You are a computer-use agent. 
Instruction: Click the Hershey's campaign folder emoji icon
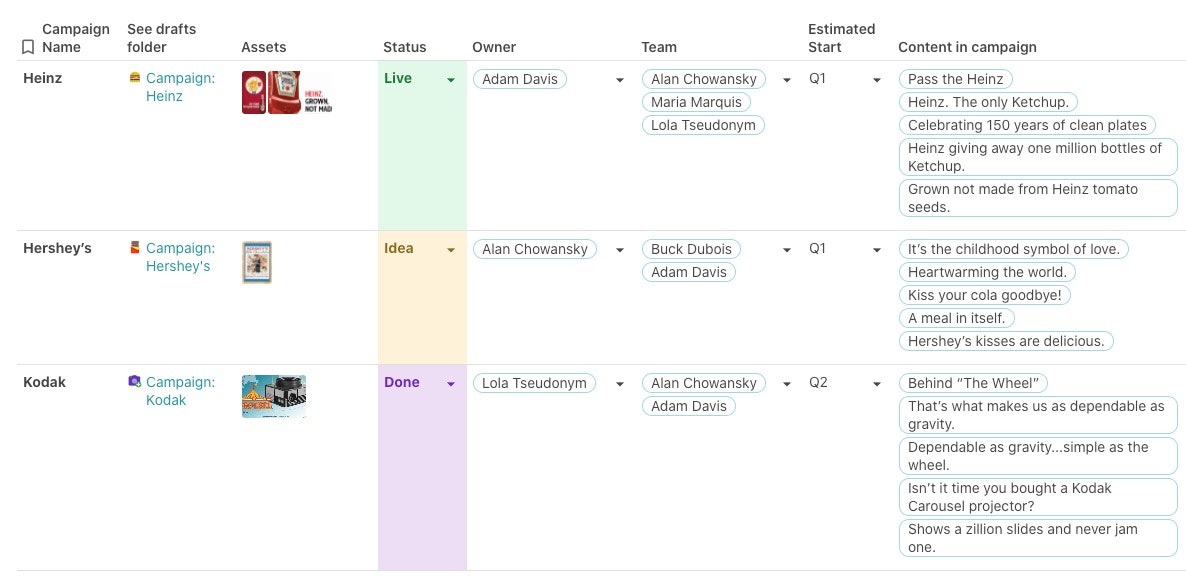click(135, 248)
